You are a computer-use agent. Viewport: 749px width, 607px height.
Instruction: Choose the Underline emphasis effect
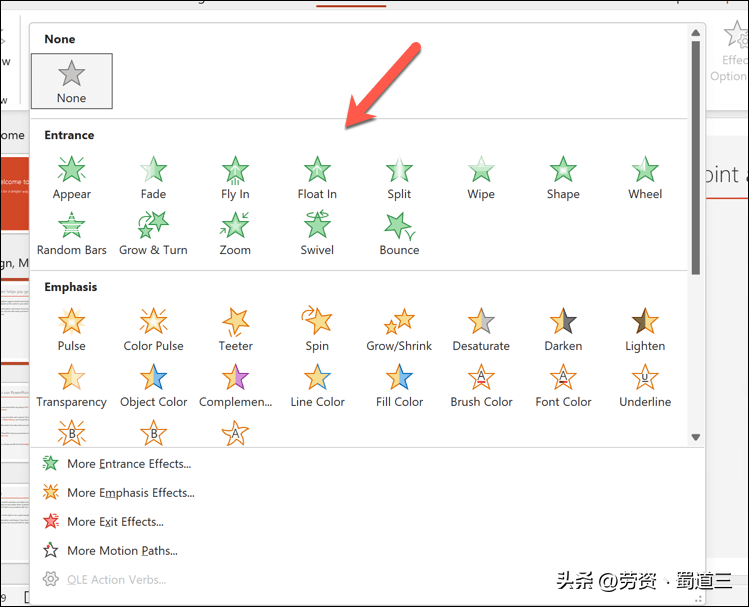pos(645,386)
